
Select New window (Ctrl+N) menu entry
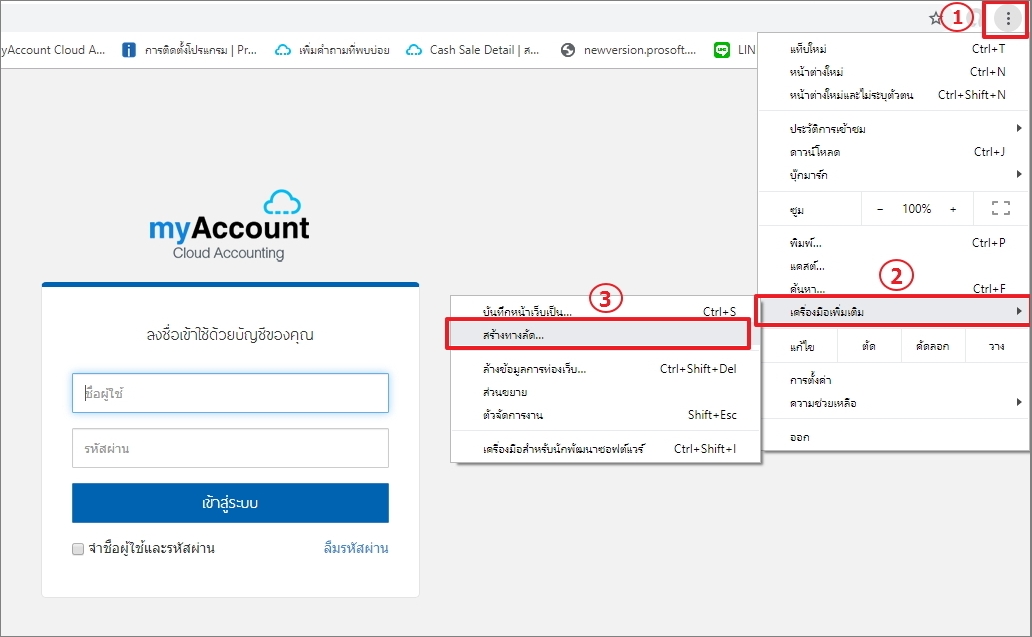[x=894, y=72]
